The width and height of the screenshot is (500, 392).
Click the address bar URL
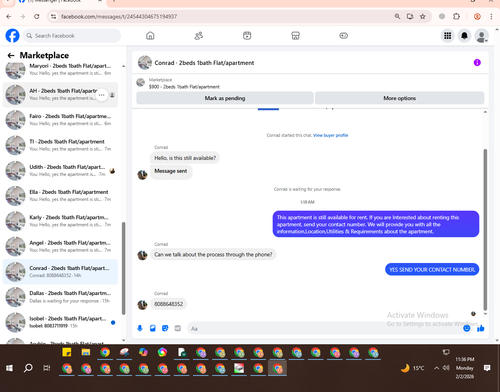[119, 16]
